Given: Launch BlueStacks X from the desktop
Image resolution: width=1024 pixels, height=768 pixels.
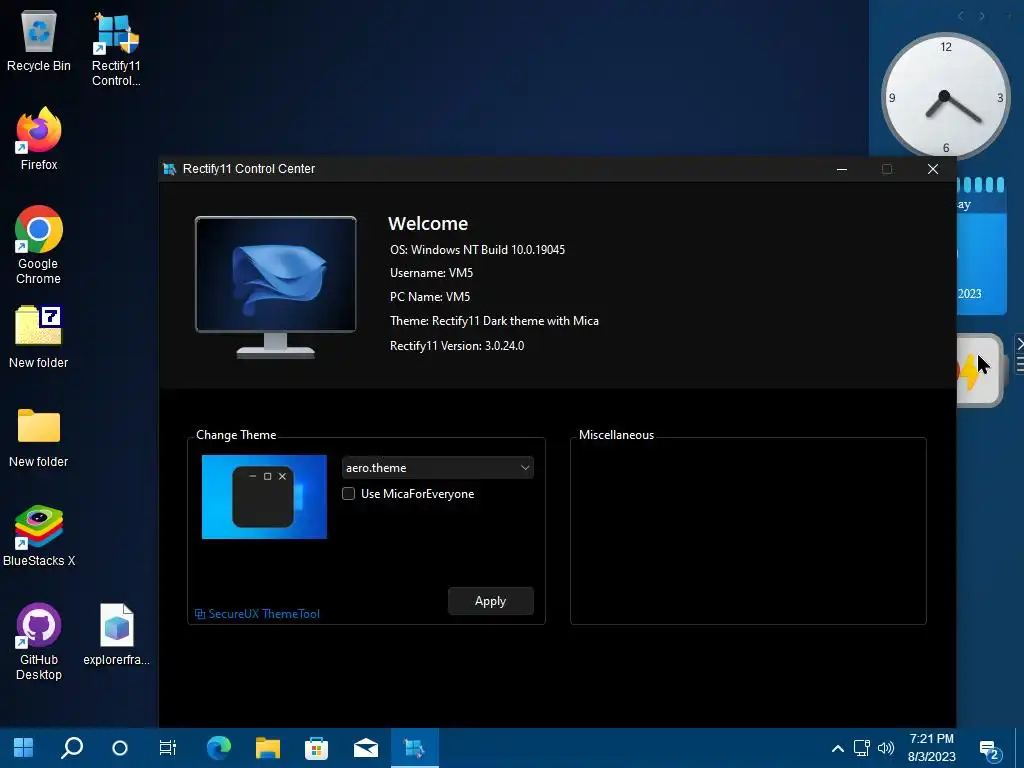Looking at the screenshot, I should pyautogui.click(x=39, y=536).
